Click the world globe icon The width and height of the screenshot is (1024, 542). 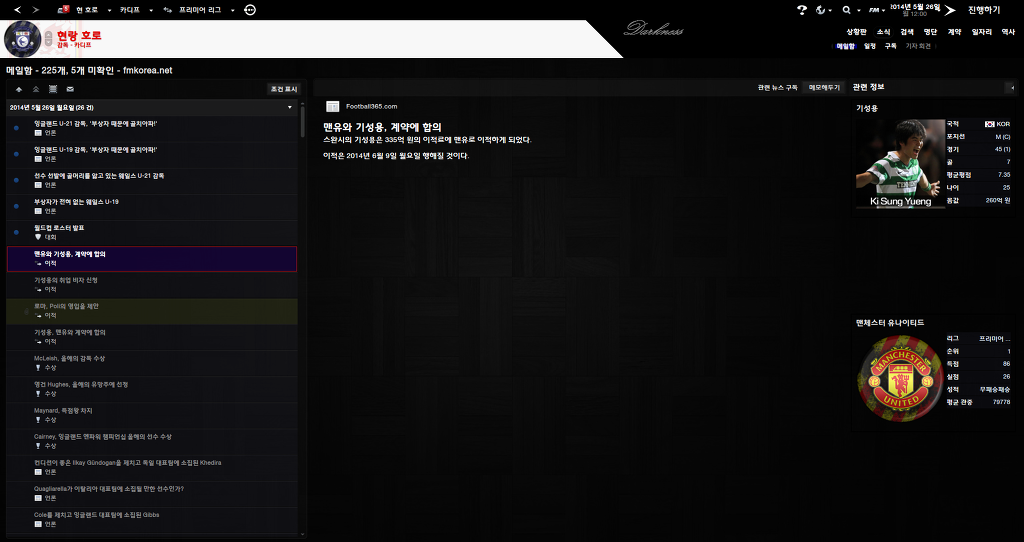tap(821, 10)
